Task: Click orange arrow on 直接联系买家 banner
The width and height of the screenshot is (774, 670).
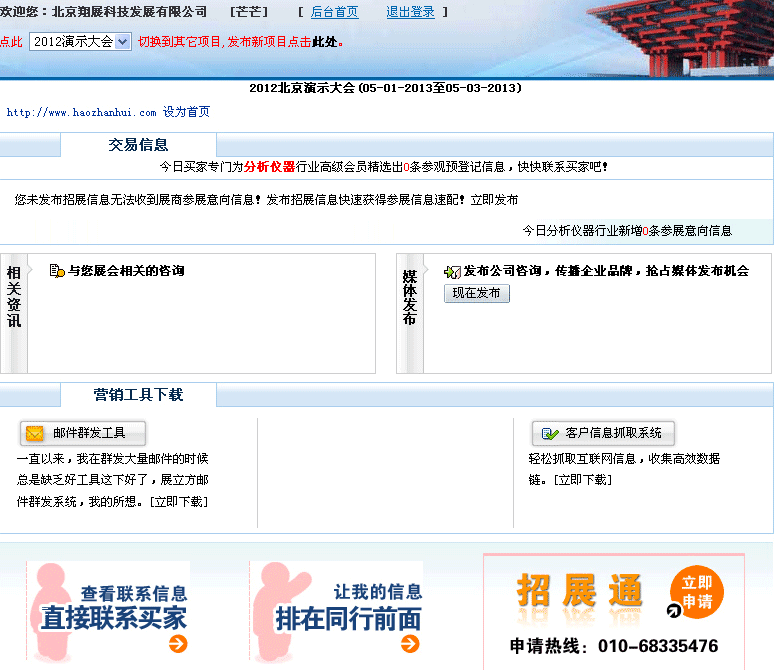Action: 178,644
